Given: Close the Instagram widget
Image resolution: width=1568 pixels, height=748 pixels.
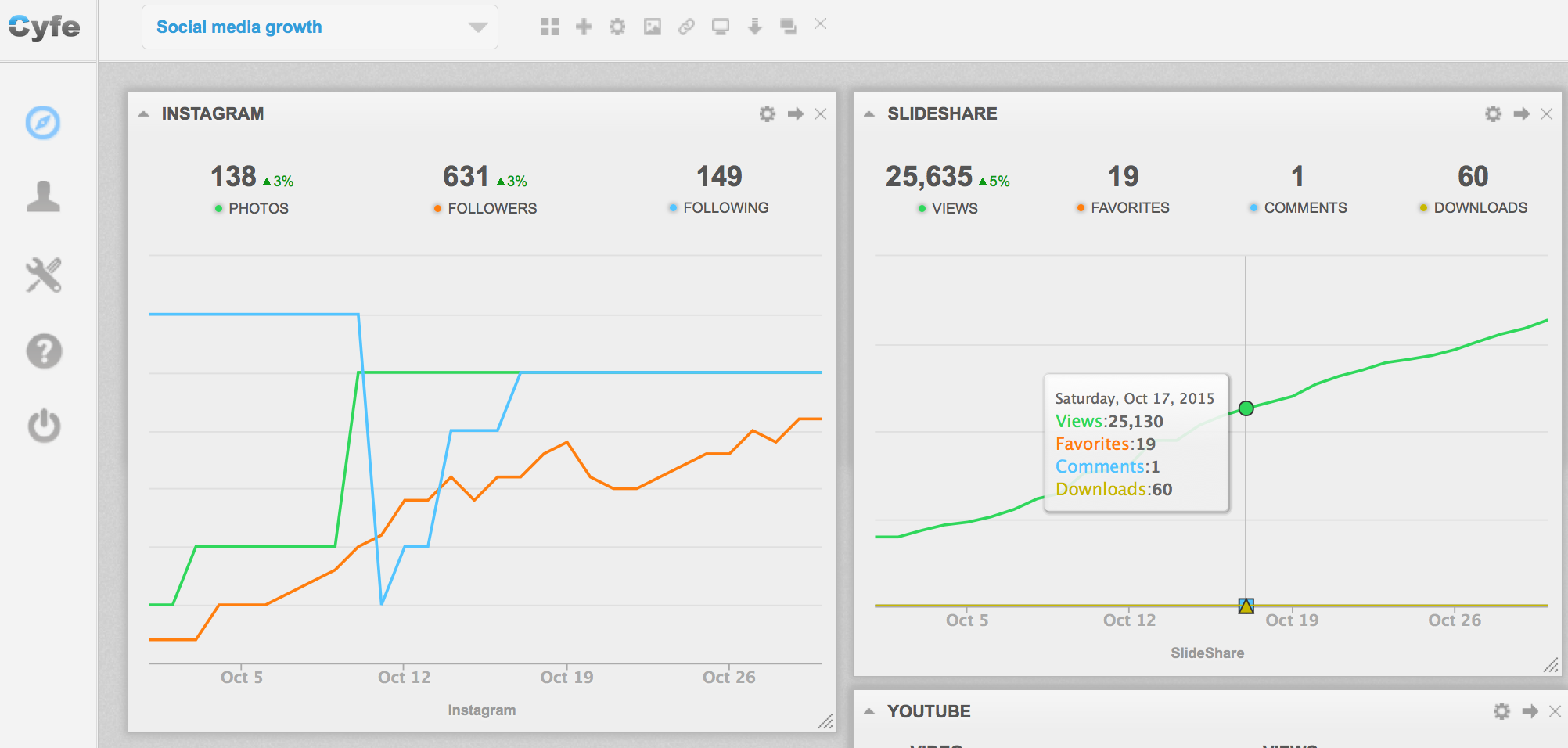Looking at the screenshot, I should (821, 114).
